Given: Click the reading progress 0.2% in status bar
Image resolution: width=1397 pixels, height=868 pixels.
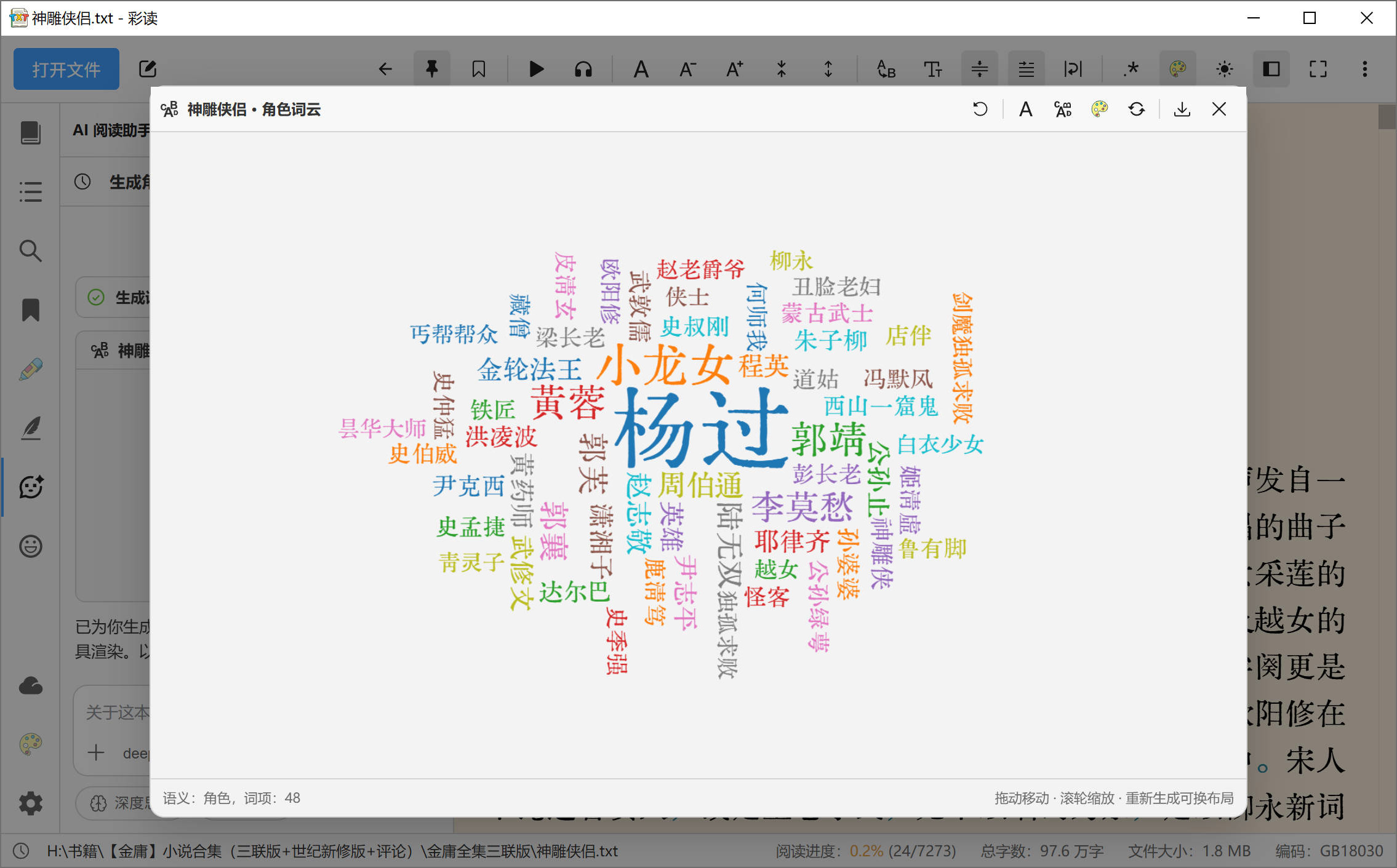Looking at the screenshot, I should pos(867,851).
